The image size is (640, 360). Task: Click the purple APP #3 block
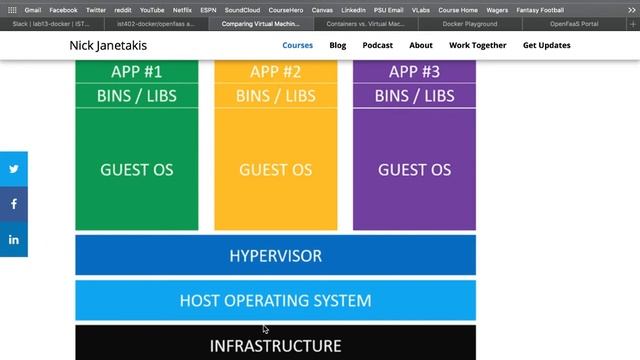point(414,72)
